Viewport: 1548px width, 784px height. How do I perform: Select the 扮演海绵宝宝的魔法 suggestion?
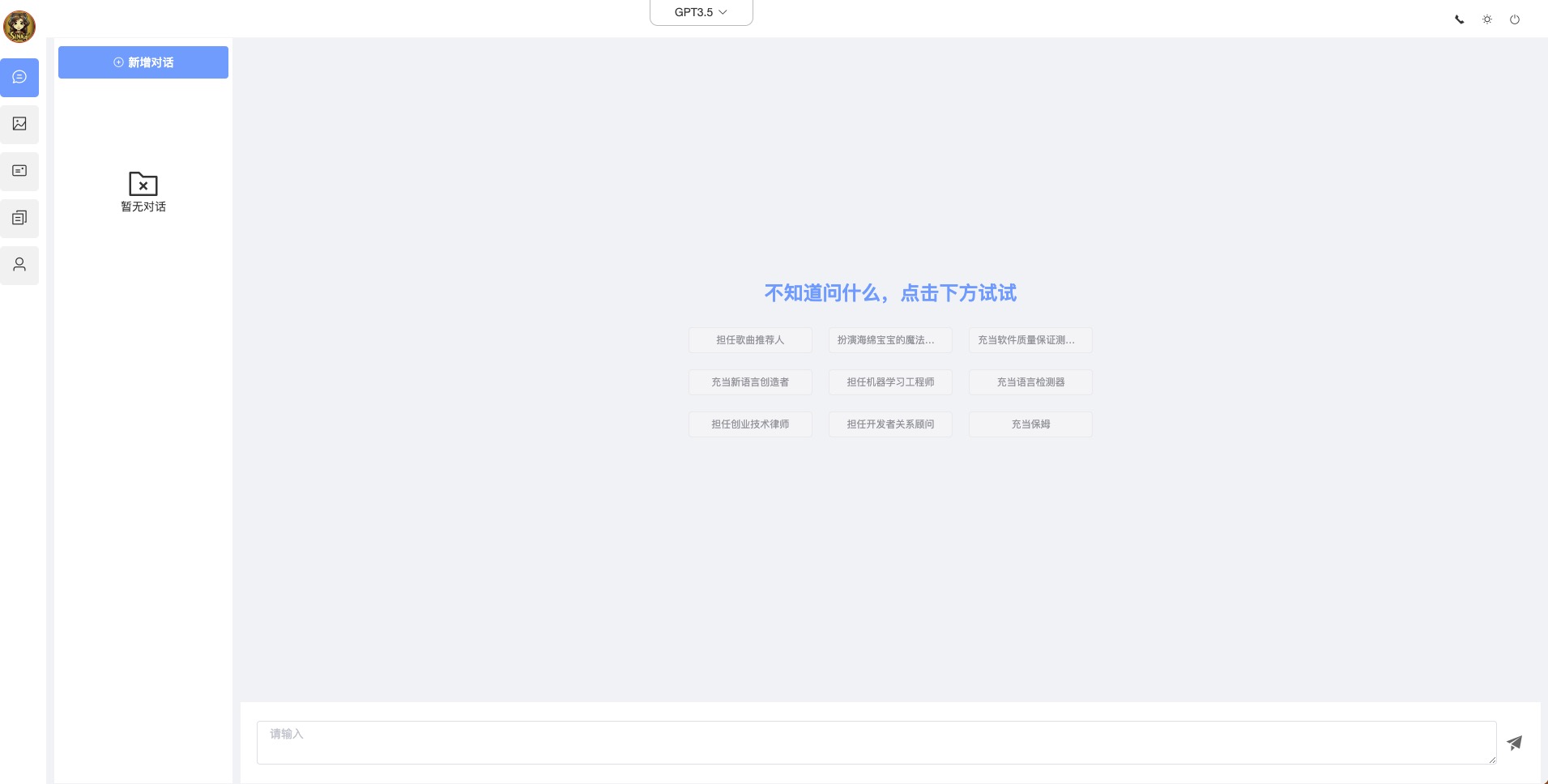click(x=889, y=340)
